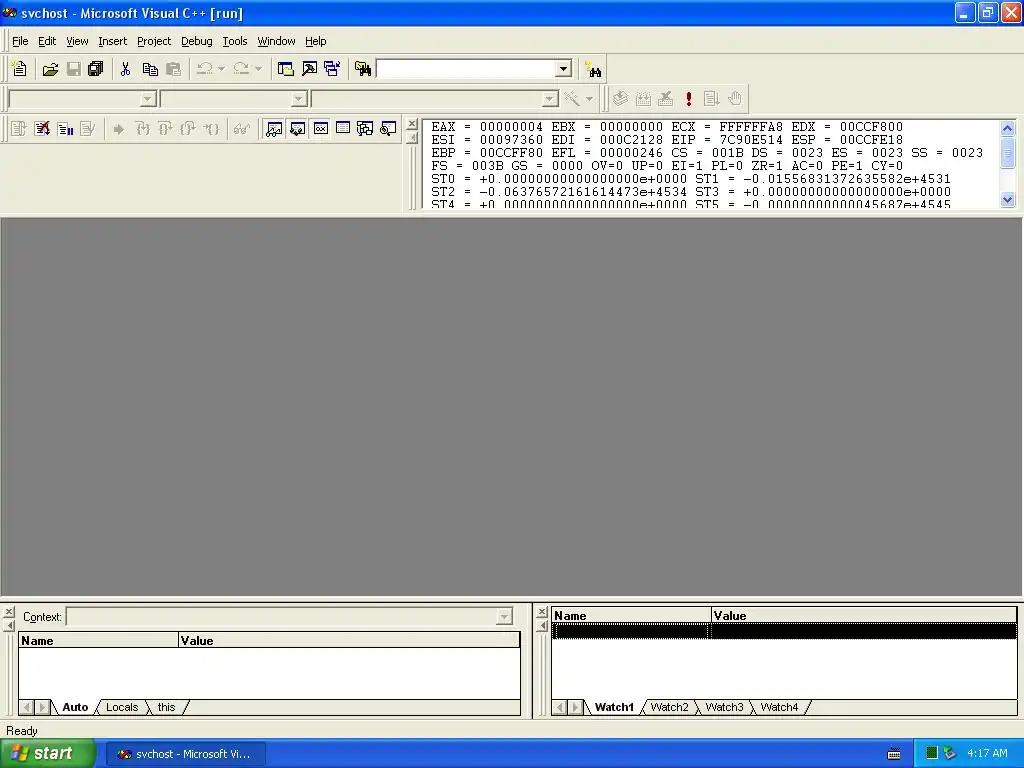
Task: Click the Restart debugger icon
Action: point(19,129)
